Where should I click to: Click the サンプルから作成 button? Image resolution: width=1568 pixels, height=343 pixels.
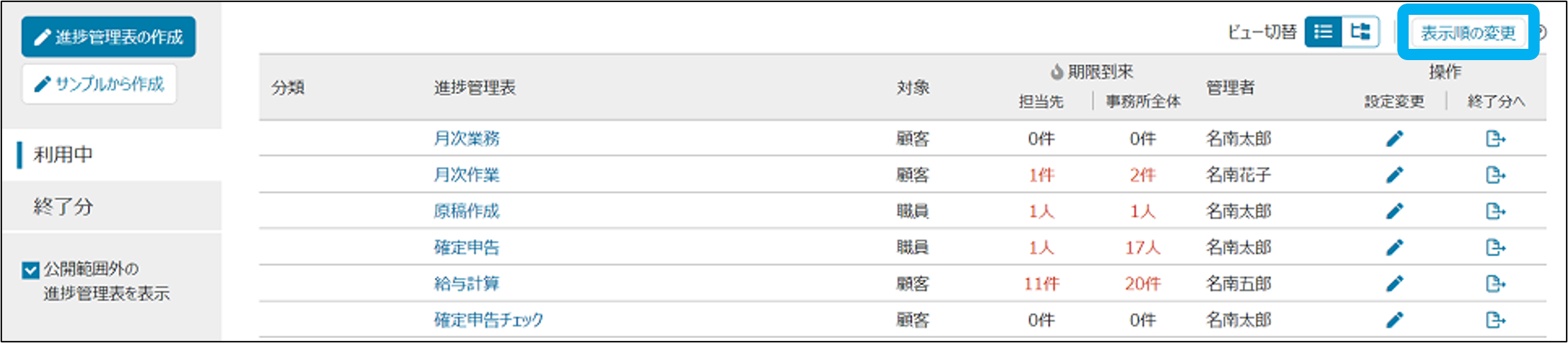coord(99,84)
